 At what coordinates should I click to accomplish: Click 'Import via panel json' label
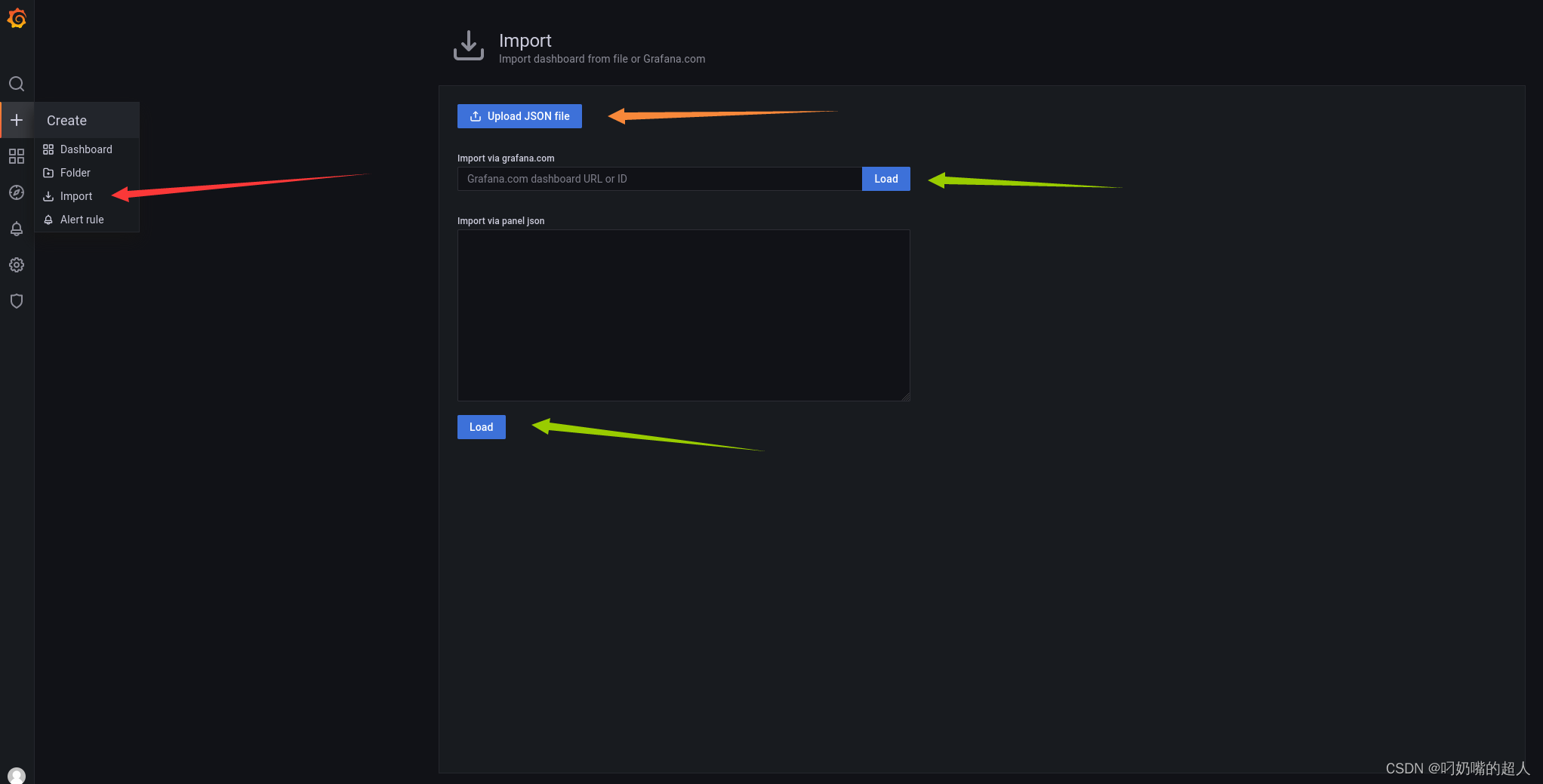[500, 221]
